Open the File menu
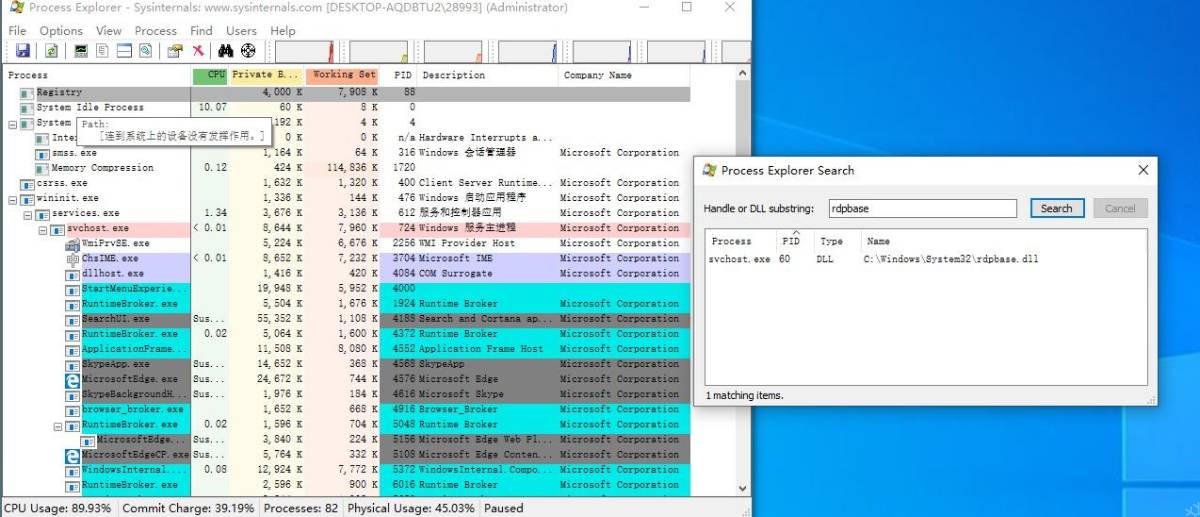The width and height of the screenshot is (1200, 517). (x=18, y=31)
